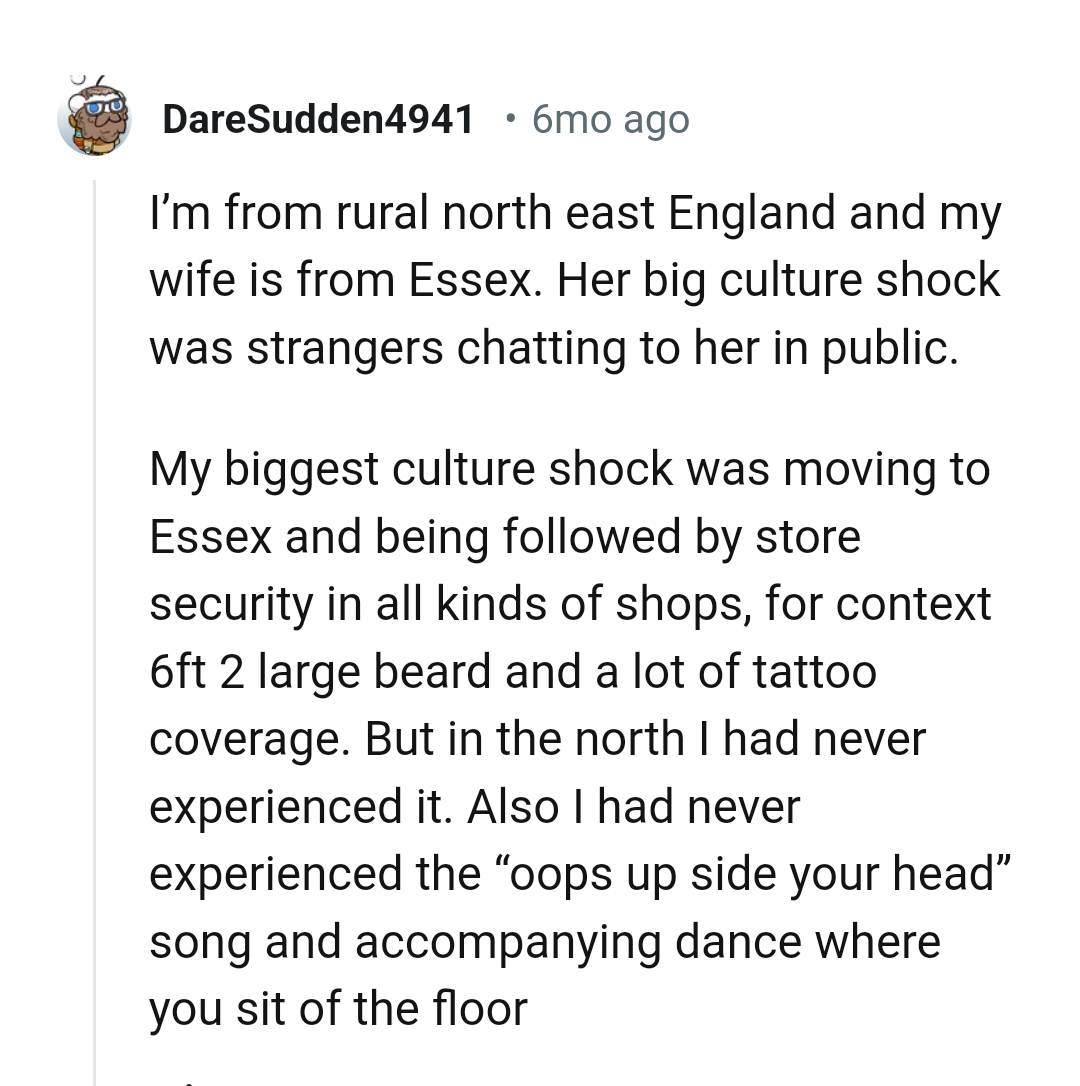
Task: Click the last line 'you sit of the floor'
Action: point(337,1008)
